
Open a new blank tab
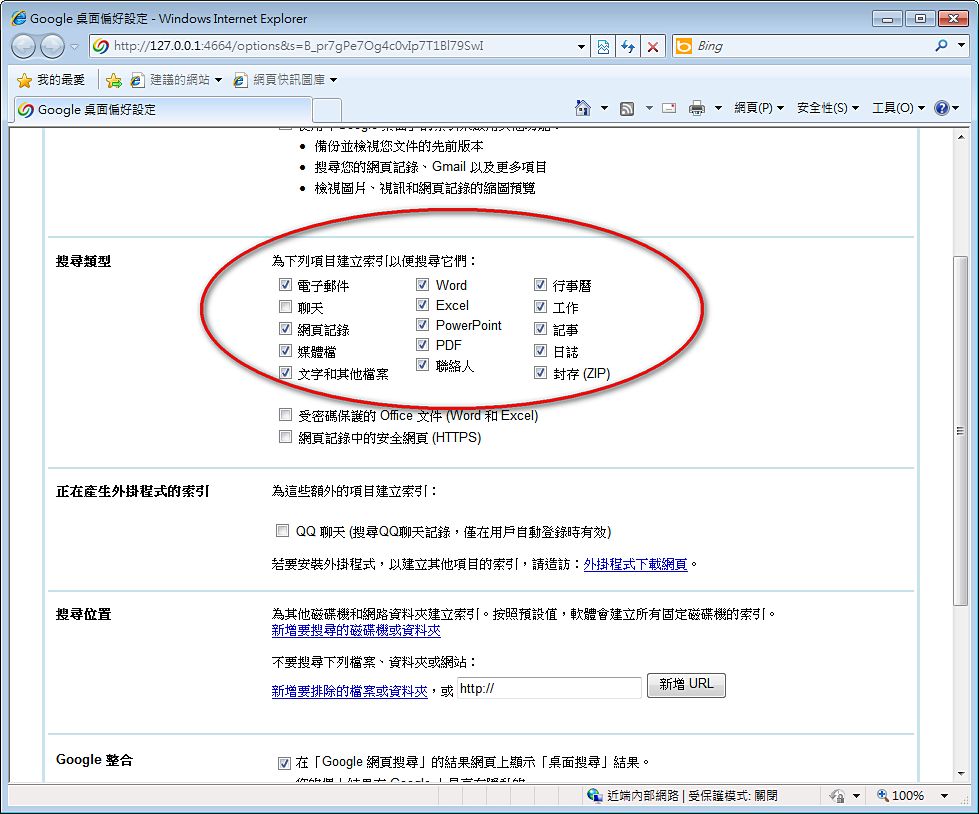click(327, 110)
